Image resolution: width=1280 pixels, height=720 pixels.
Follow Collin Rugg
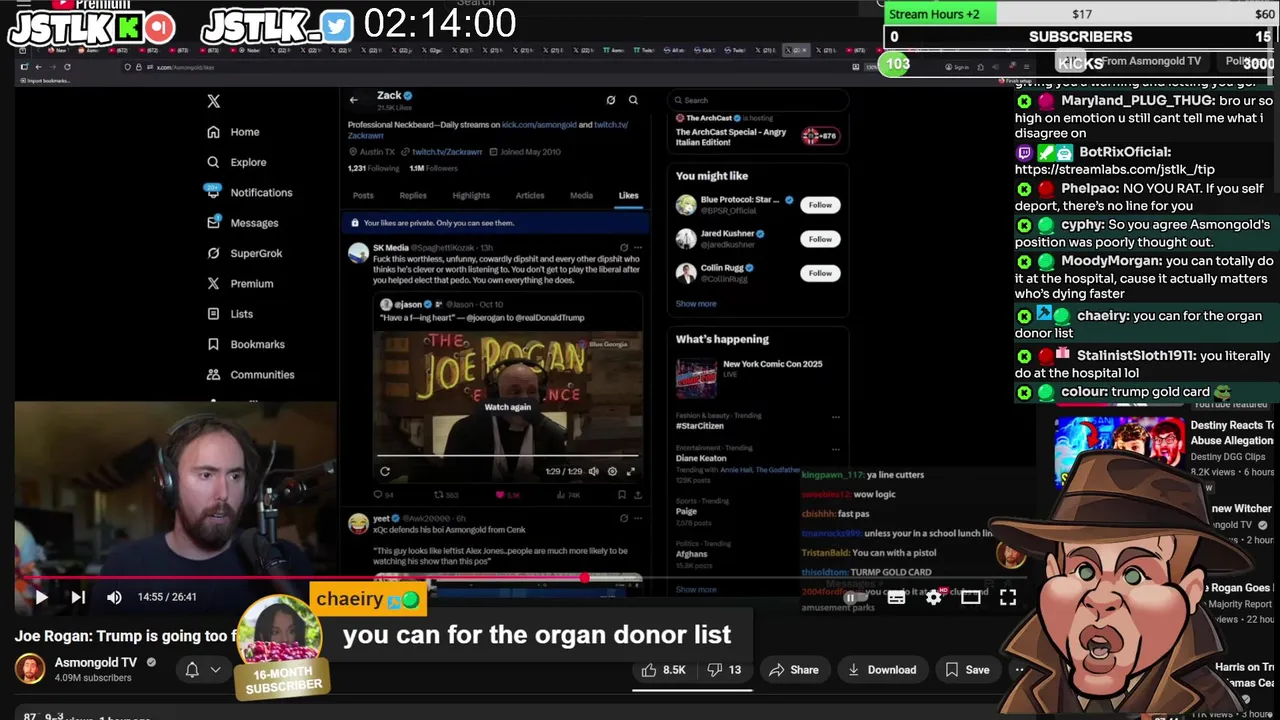pyautogui.click(x=820, y=273)
